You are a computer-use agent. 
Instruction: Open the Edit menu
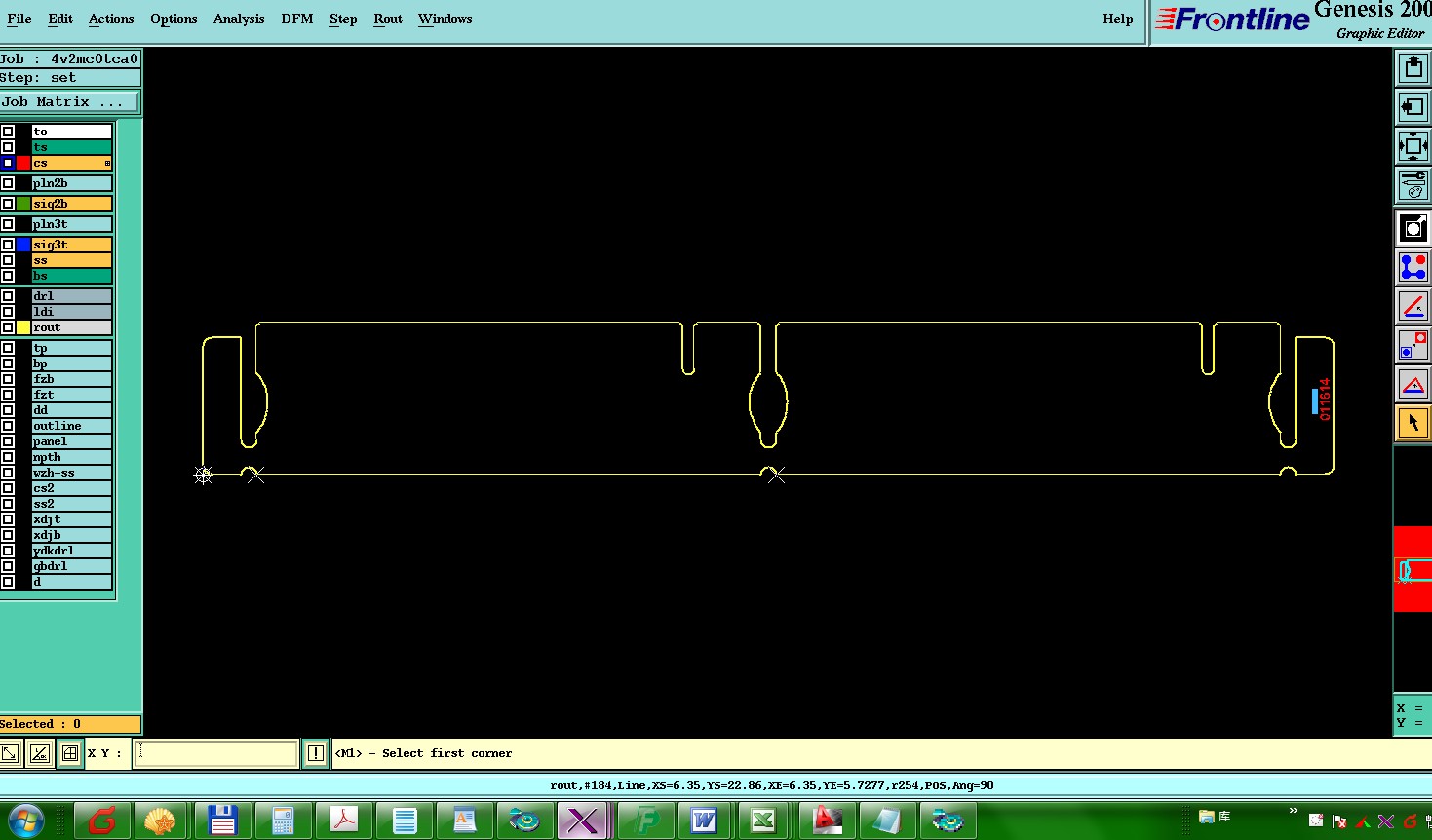point(60,19)
